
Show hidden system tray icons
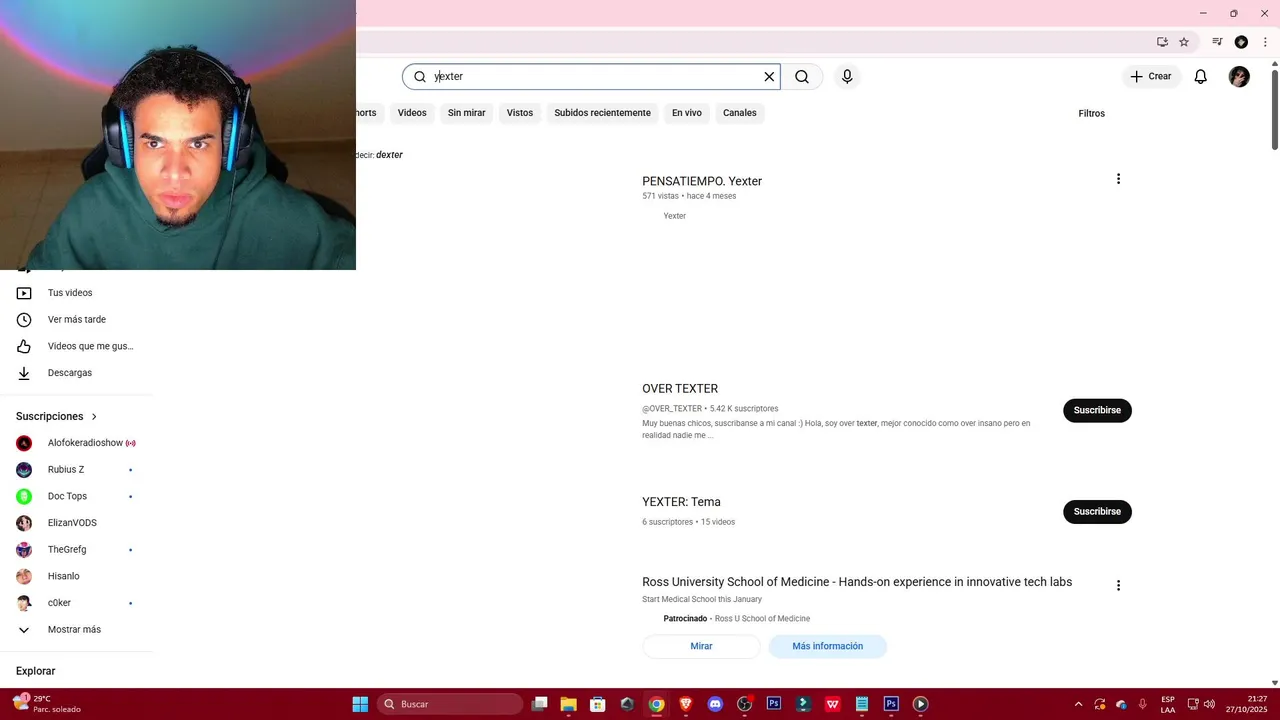1078,704
